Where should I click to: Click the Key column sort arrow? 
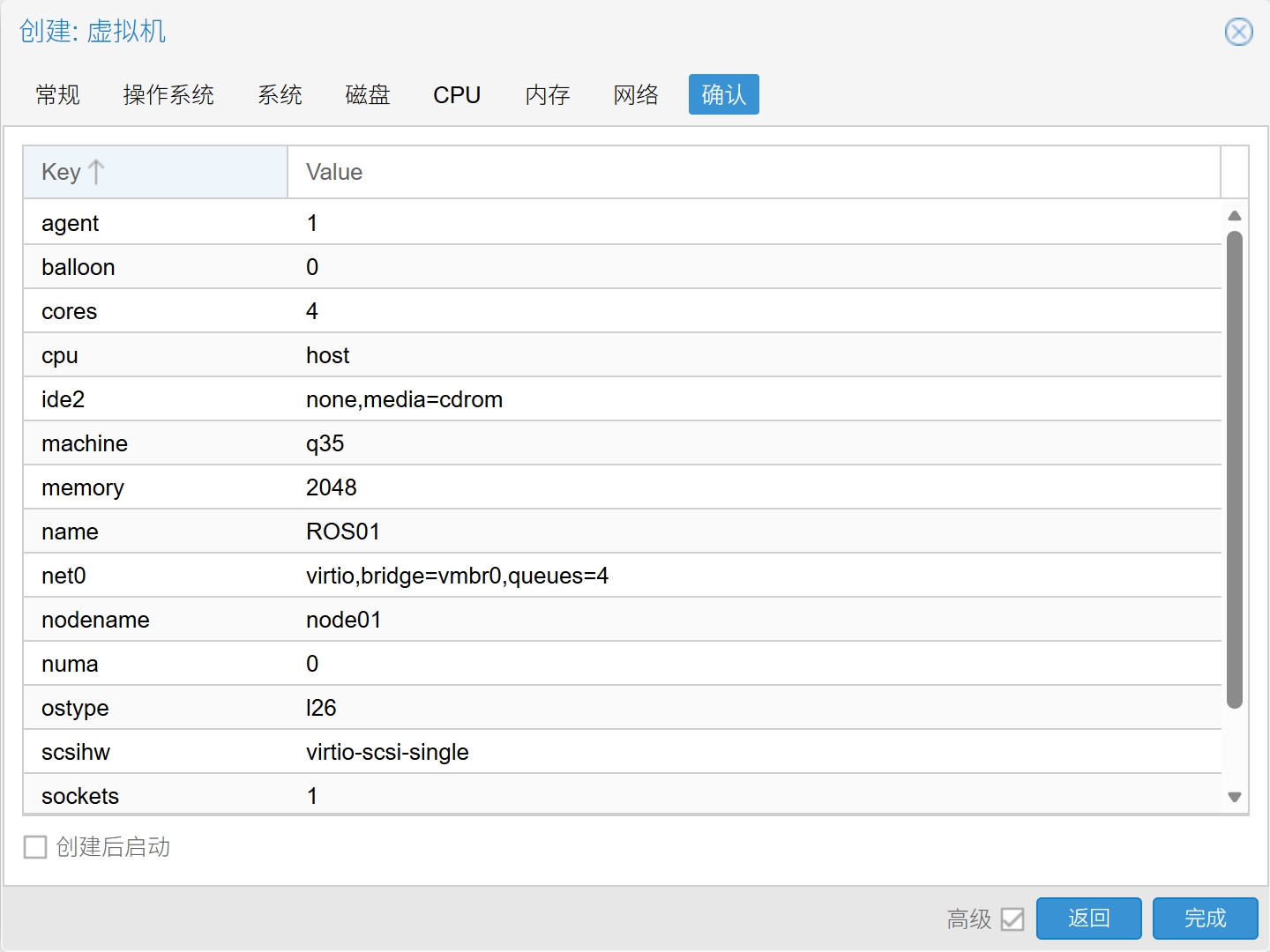(96, 172)
